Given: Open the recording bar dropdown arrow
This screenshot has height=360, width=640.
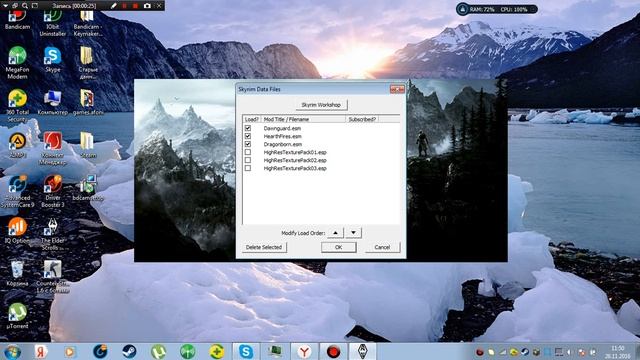Looking at the screenshot, I should click(x=5, y=6).
